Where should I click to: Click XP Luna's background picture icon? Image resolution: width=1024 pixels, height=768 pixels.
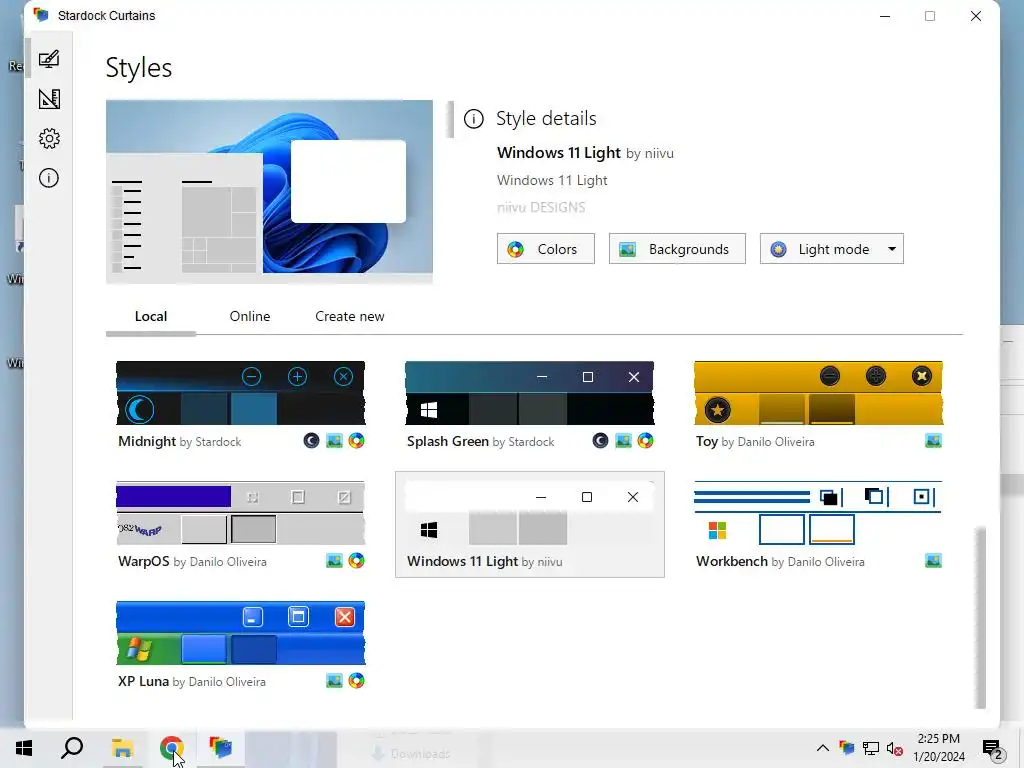pyautogui.click(x=334, y=680)
